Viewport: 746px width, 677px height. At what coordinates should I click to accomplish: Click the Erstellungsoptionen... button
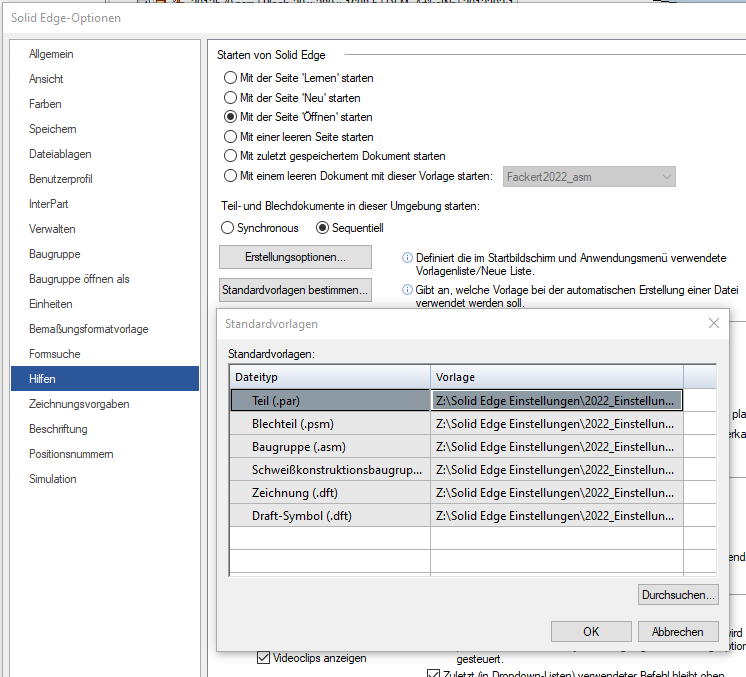[x=295, y=257]
